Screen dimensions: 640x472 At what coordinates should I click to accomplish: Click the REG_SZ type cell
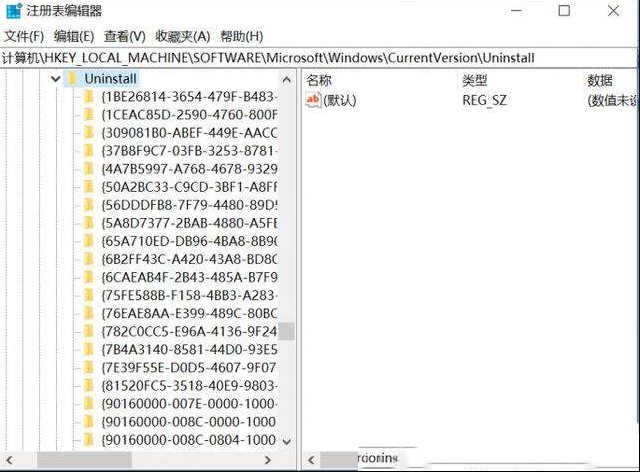pyautogui.click(x=484, y=100)
